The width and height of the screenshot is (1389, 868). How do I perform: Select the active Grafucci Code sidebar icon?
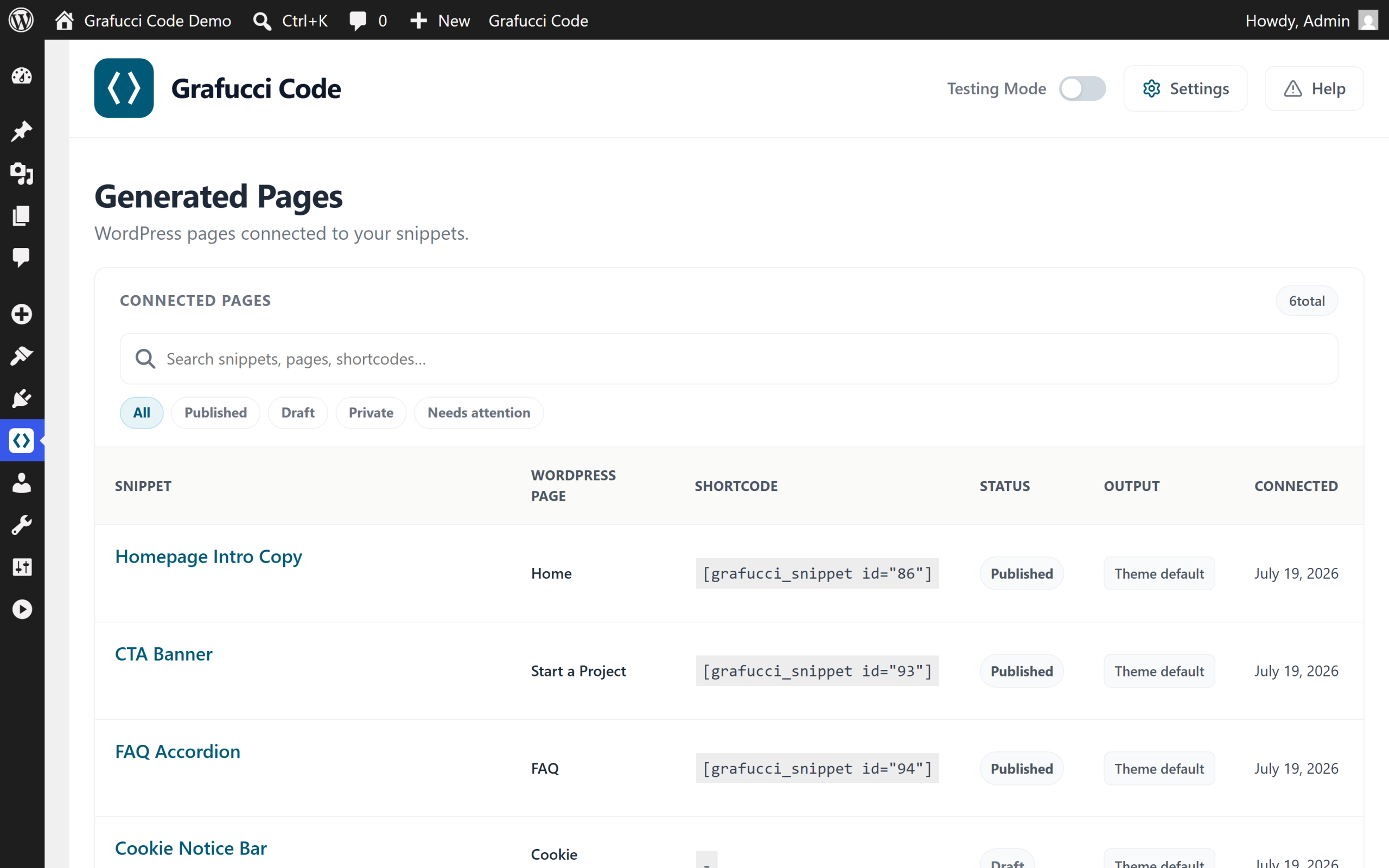[22, 441]
